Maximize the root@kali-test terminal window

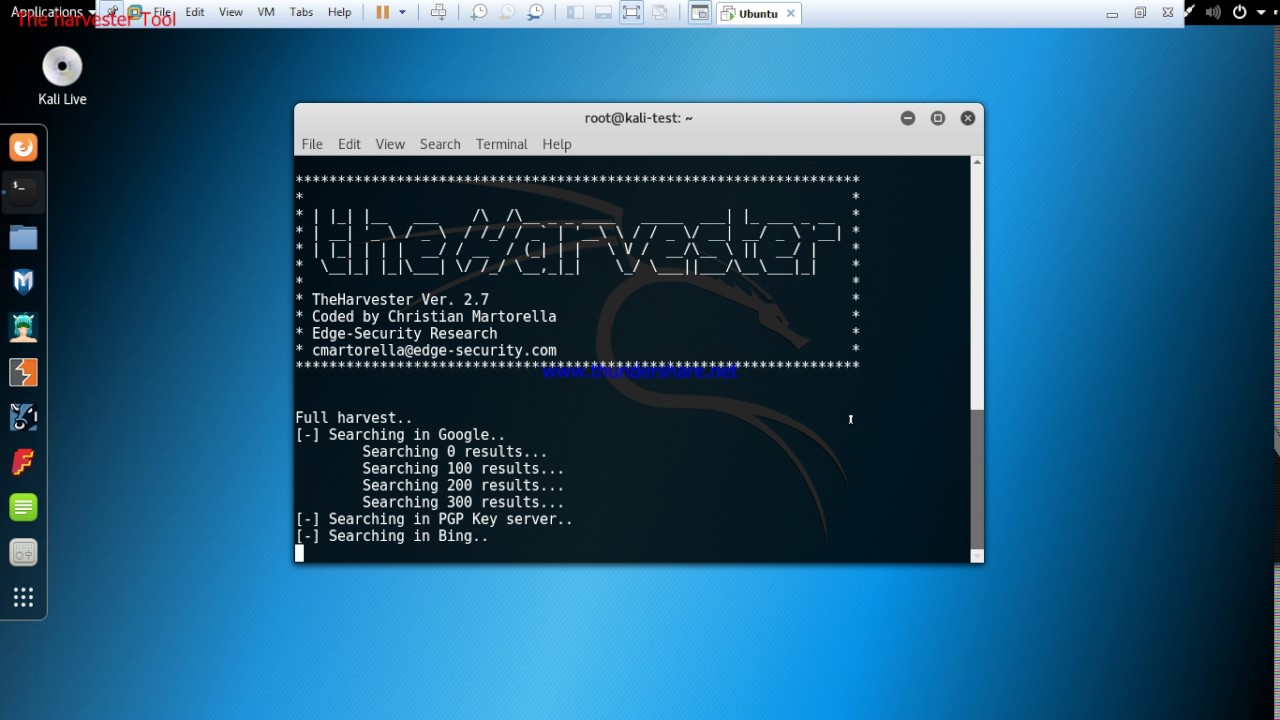click(x=938, y=118)
